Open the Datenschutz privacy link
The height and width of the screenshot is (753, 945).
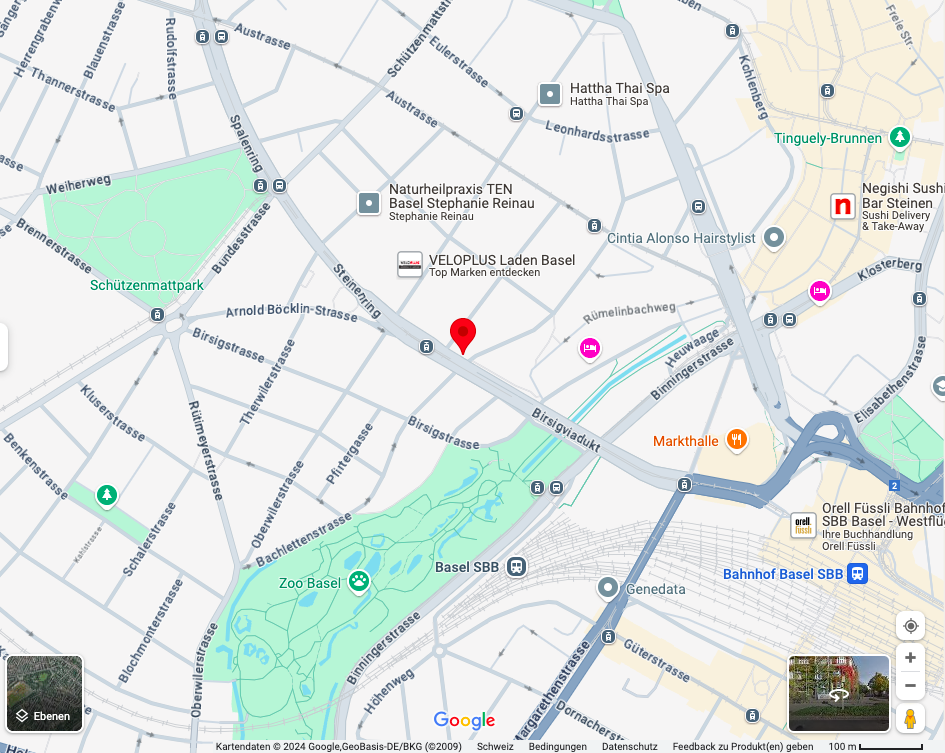click(x=629, y=746)
